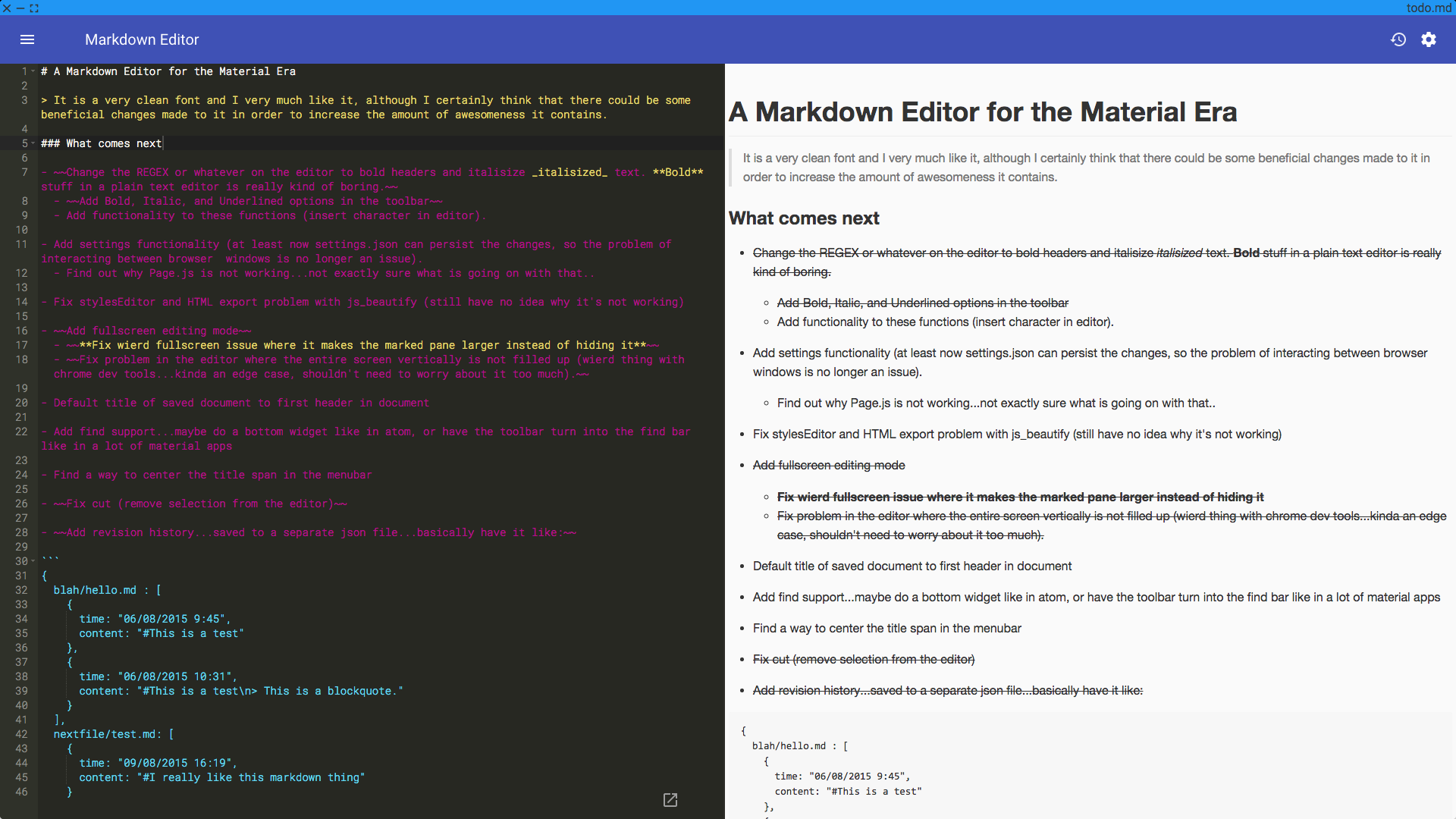Open the revision history icon

point(1398,39)
